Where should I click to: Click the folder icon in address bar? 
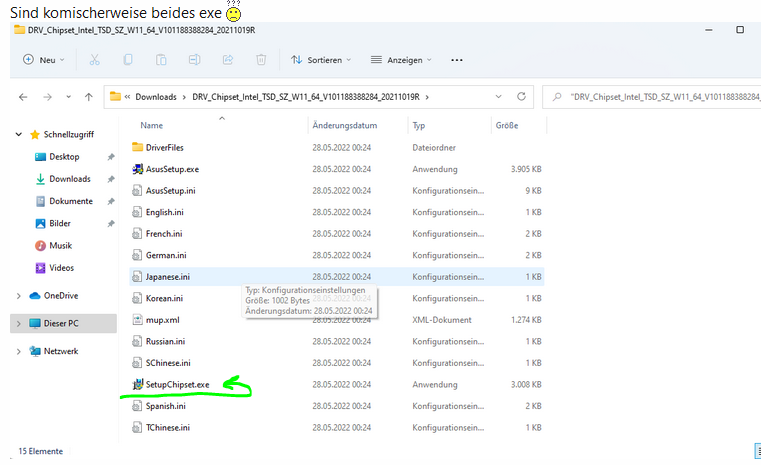[x=115, y=97]
